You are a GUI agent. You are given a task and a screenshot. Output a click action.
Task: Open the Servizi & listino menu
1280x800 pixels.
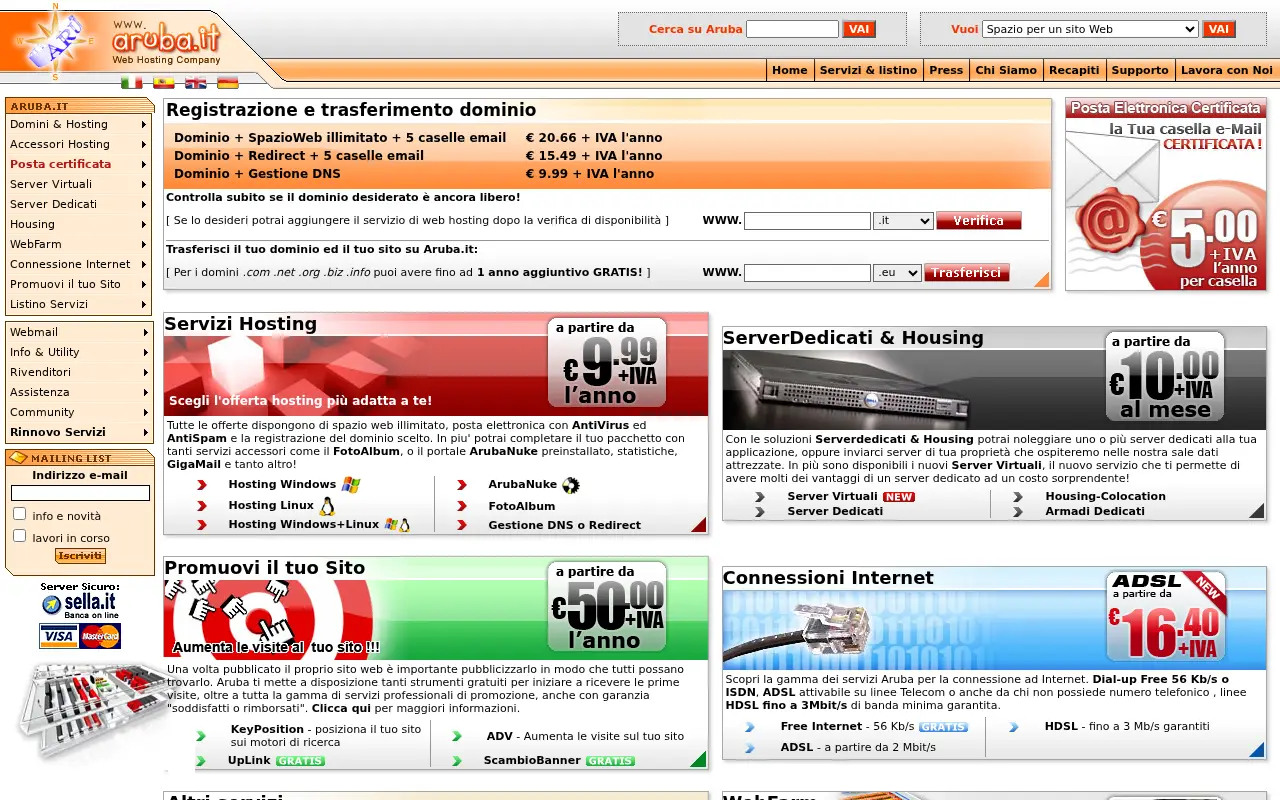tap(868, 70)
